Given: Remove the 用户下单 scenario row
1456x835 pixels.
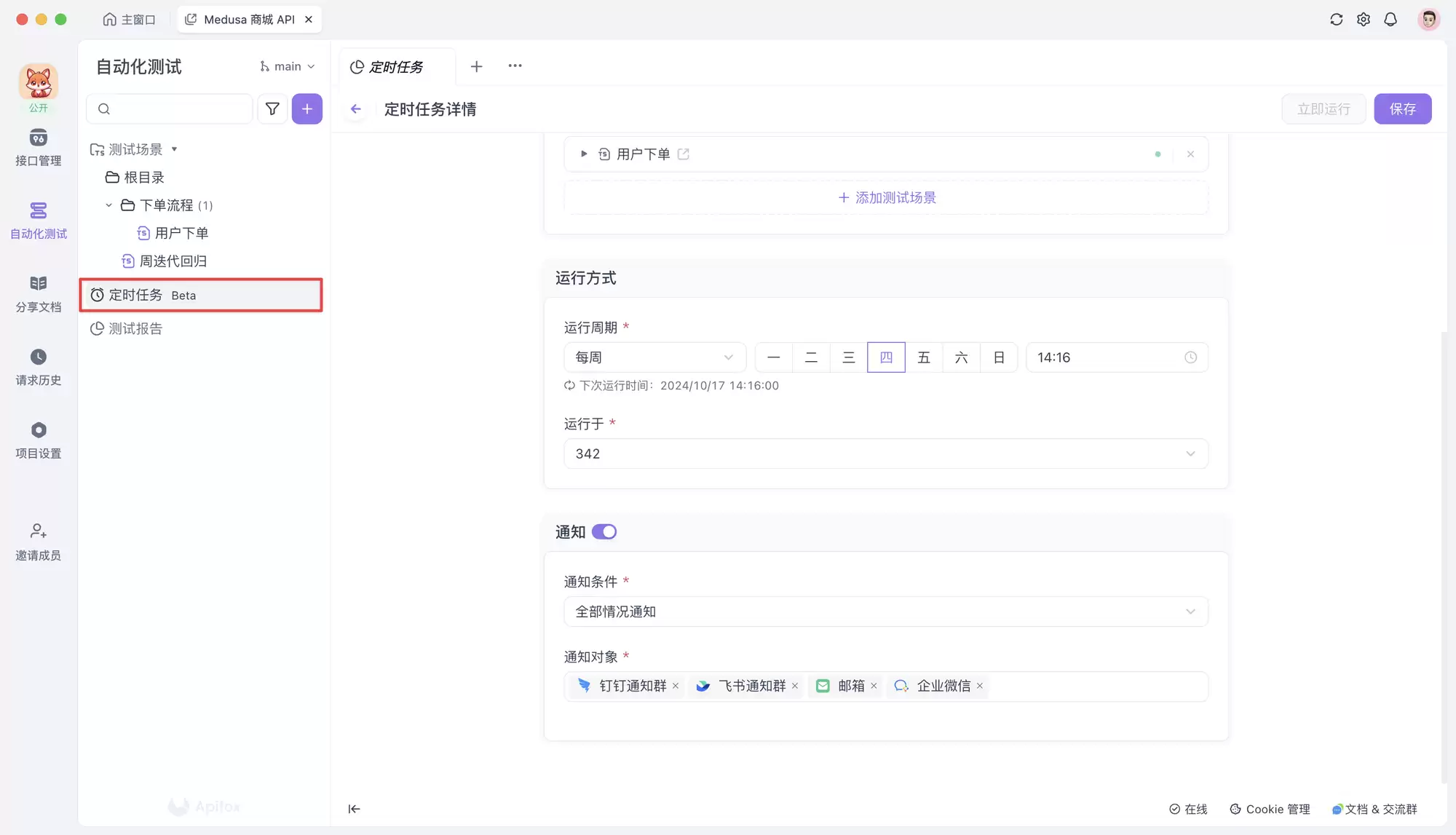Looking at the screenshot, I should (1190, 154).
